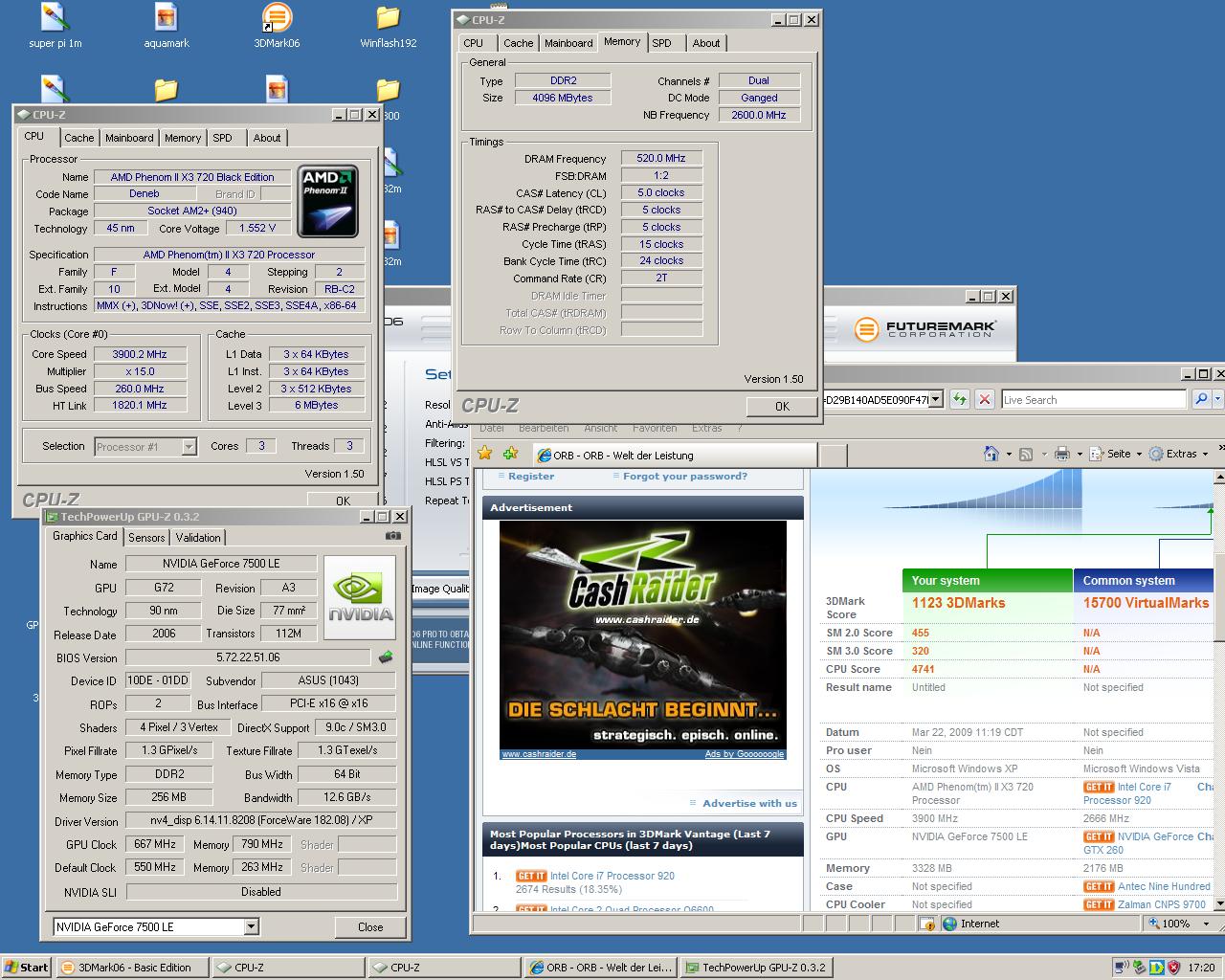Open the aquamark desktop icon
This screenshot has height=980, width=1225.
[167, 26]
